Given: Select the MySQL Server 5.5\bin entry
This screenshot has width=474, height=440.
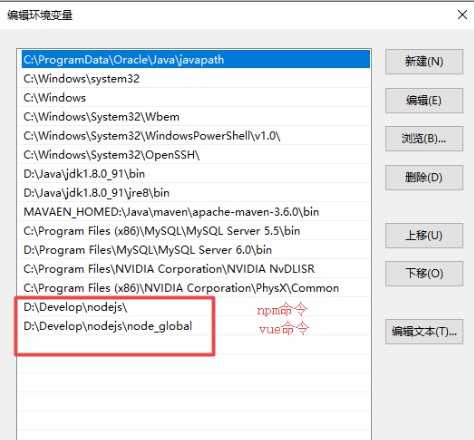Looking at the screenshot, I should [x=196, y=231].
